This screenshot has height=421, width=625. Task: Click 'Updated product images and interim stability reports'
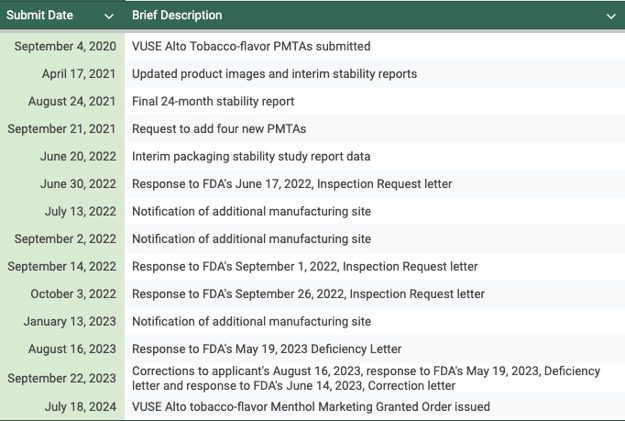(x=275, y=74)
